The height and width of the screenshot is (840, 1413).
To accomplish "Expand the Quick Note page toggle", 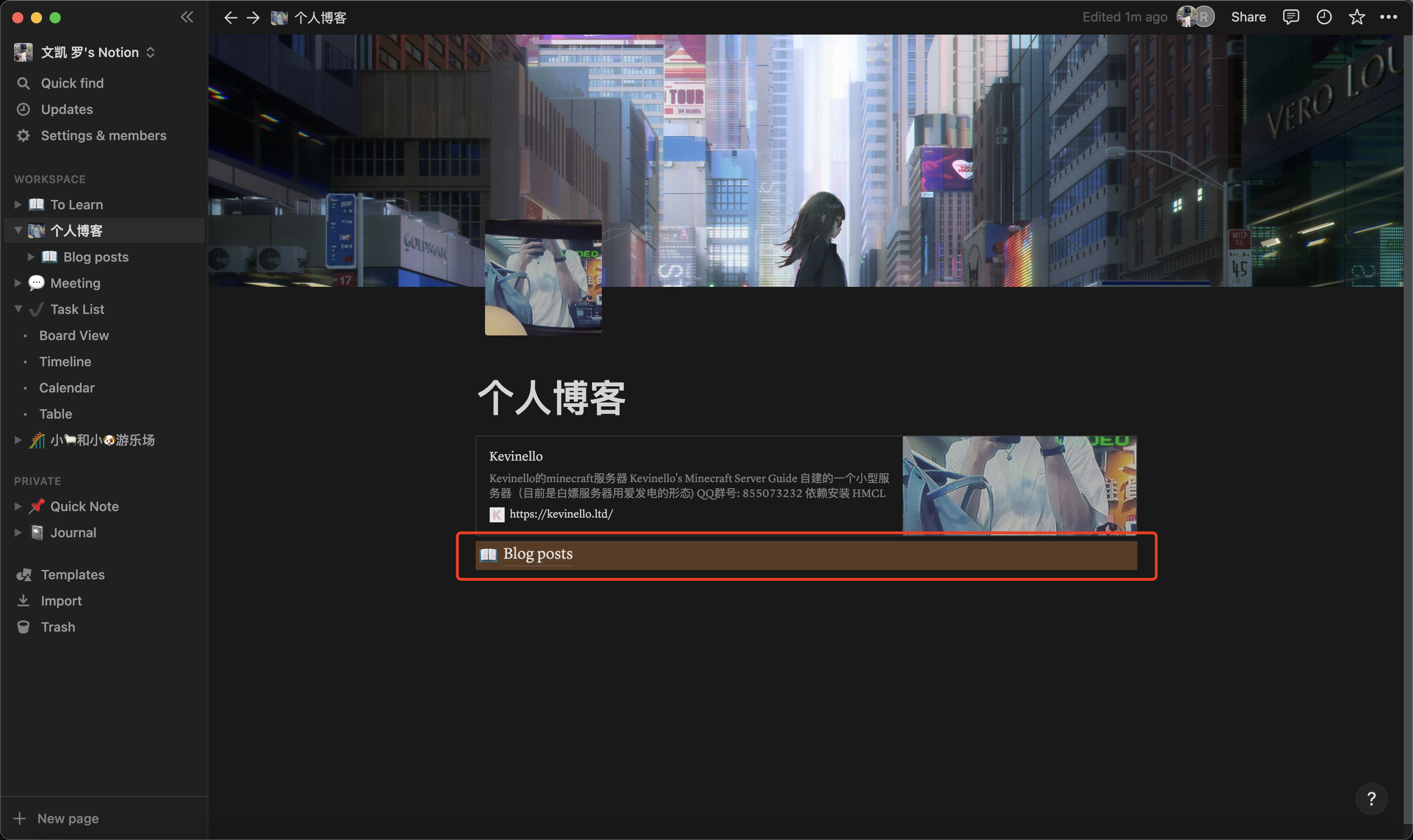I will [18, 506].
